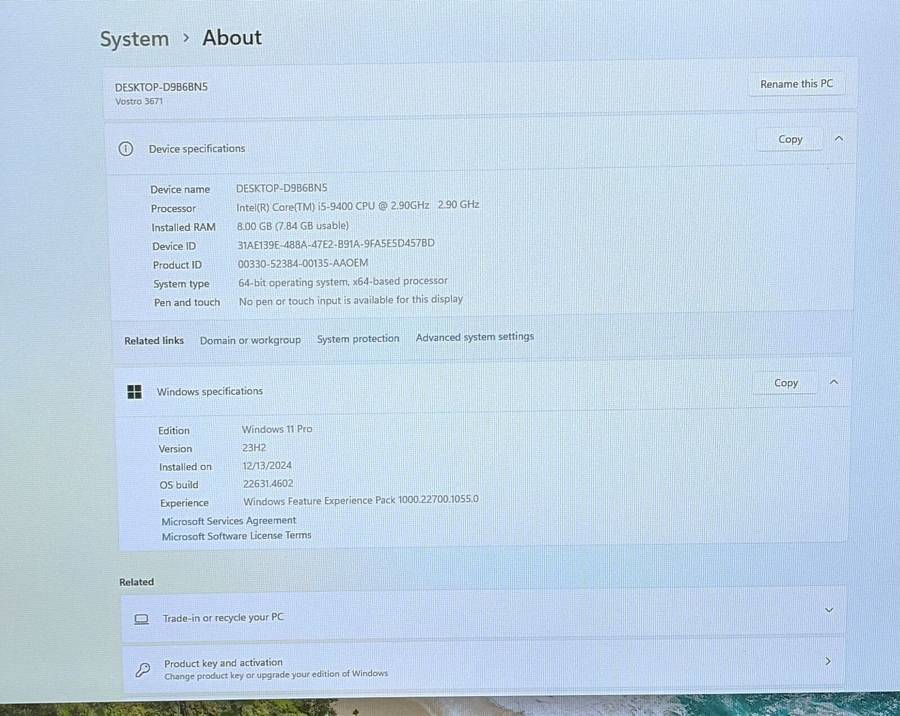The height and width of the screenshot is (716, 900).
Task: Click the Product key icon
Action: click(x=143, y=669)
